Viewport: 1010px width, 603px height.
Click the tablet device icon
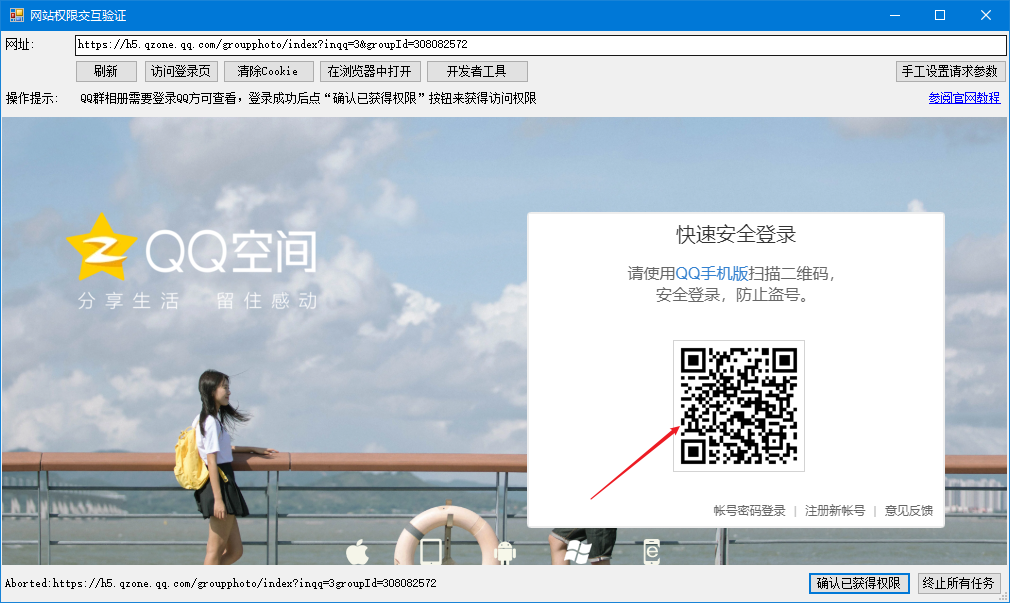[431, 552]
